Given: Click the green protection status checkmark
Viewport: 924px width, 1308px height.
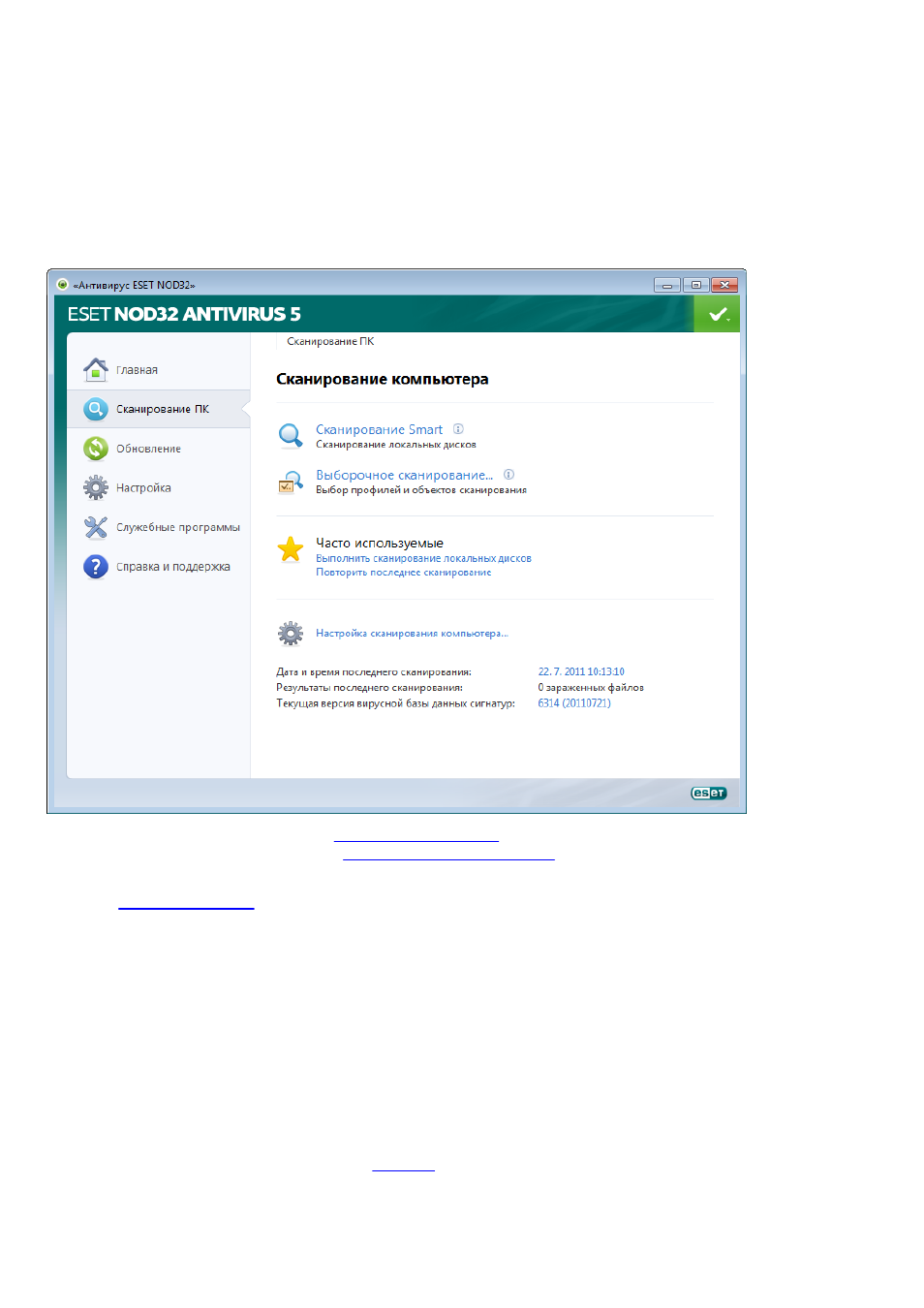Looking at the screenshot, I should click(717, 314).
